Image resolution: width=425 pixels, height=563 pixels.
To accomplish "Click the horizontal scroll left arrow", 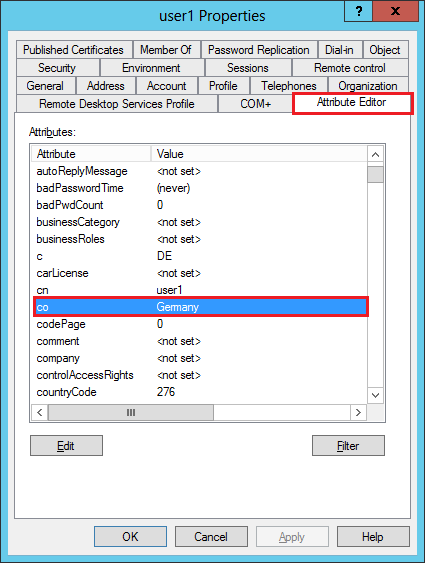I will 40,412.
